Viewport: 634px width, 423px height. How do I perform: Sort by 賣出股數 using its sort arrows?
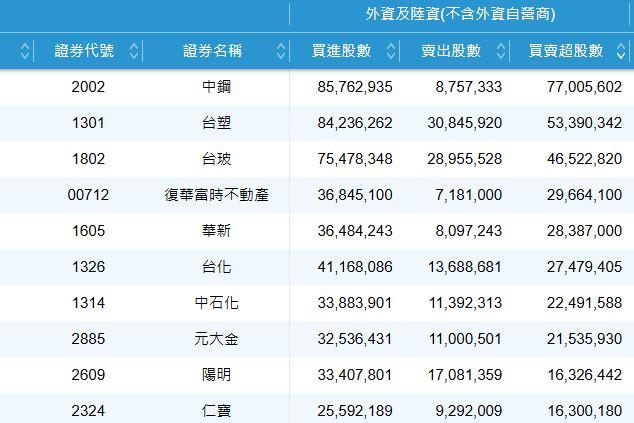coord(501,51)
